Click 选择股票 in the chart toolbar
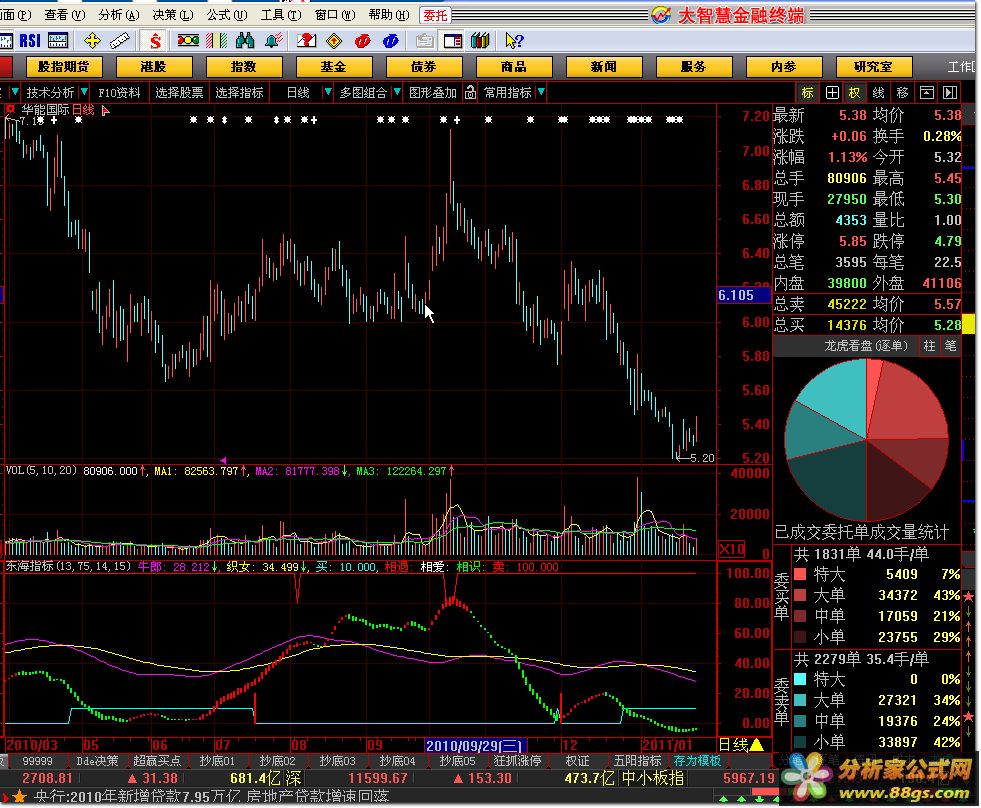Image resolution: width=981 pixels, height=808 pixels. coord(179,93)
